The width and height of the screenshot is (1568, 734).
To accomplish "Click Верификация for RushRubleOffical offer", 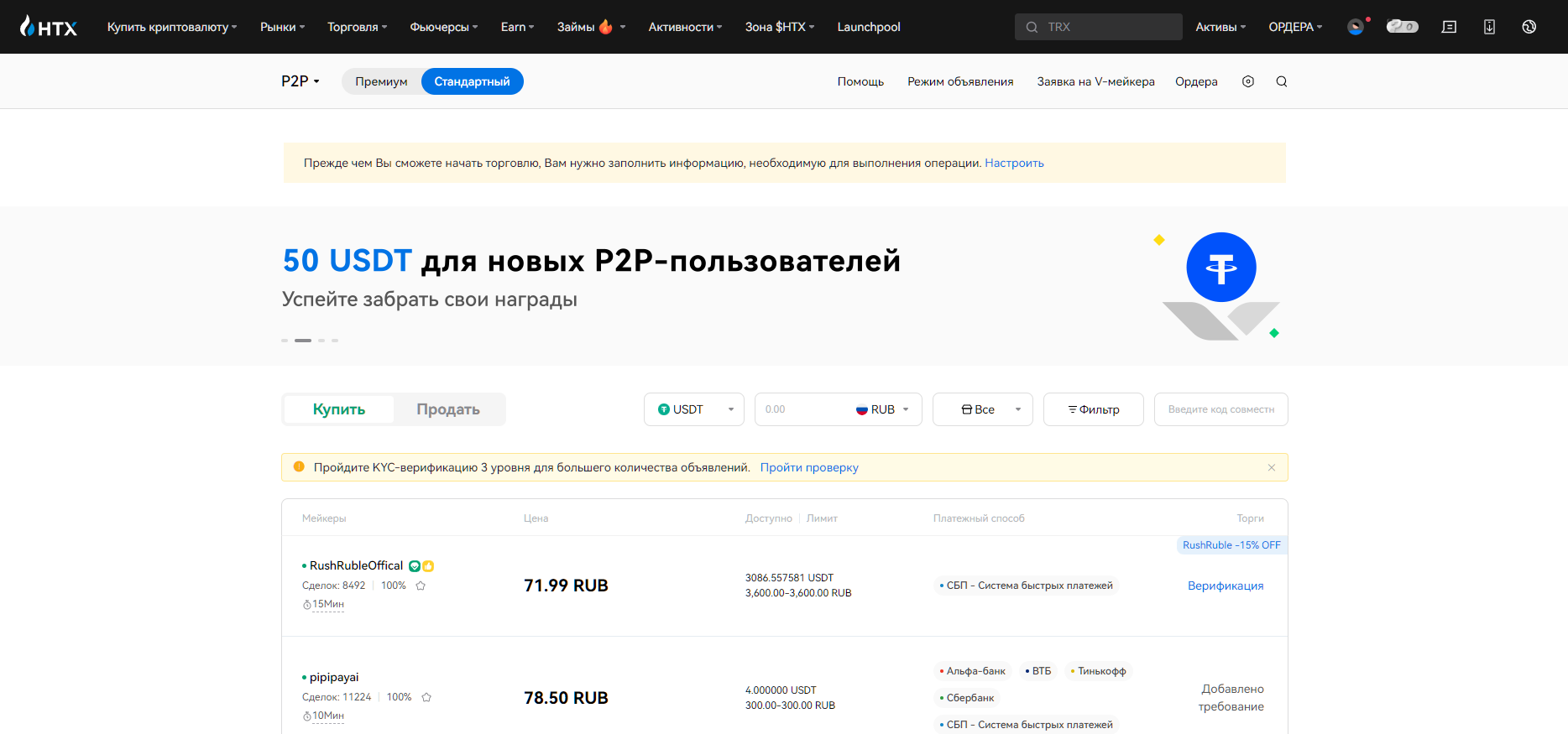I will tap(1226, 586).
